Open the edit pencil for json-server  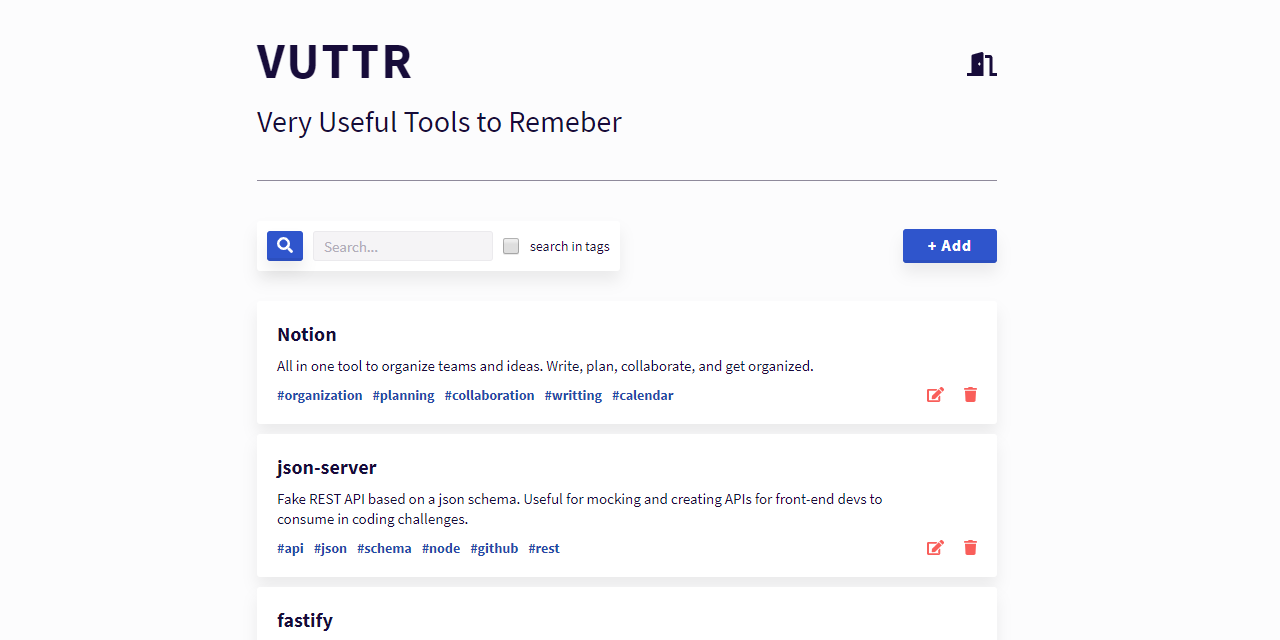pyautogui.click(x=935, y=547)
